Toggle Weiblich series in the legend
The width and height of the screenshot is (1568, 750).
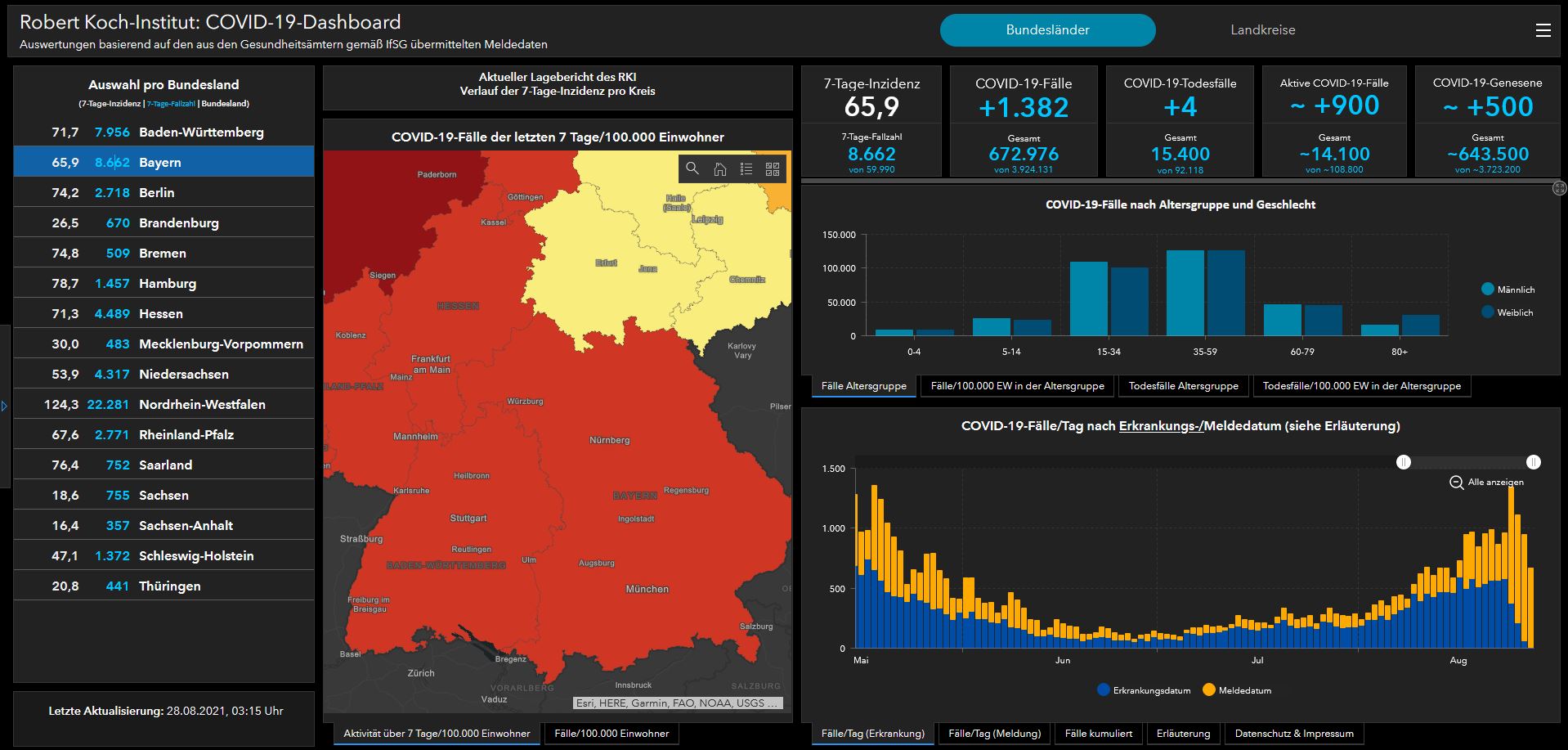point(1488,312)
